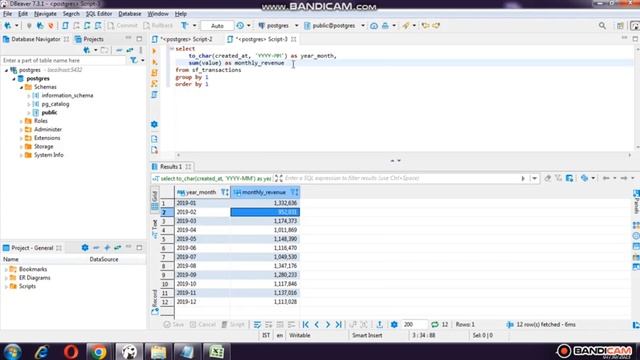Click the Save button in results toolbar

tap(173, 324)
